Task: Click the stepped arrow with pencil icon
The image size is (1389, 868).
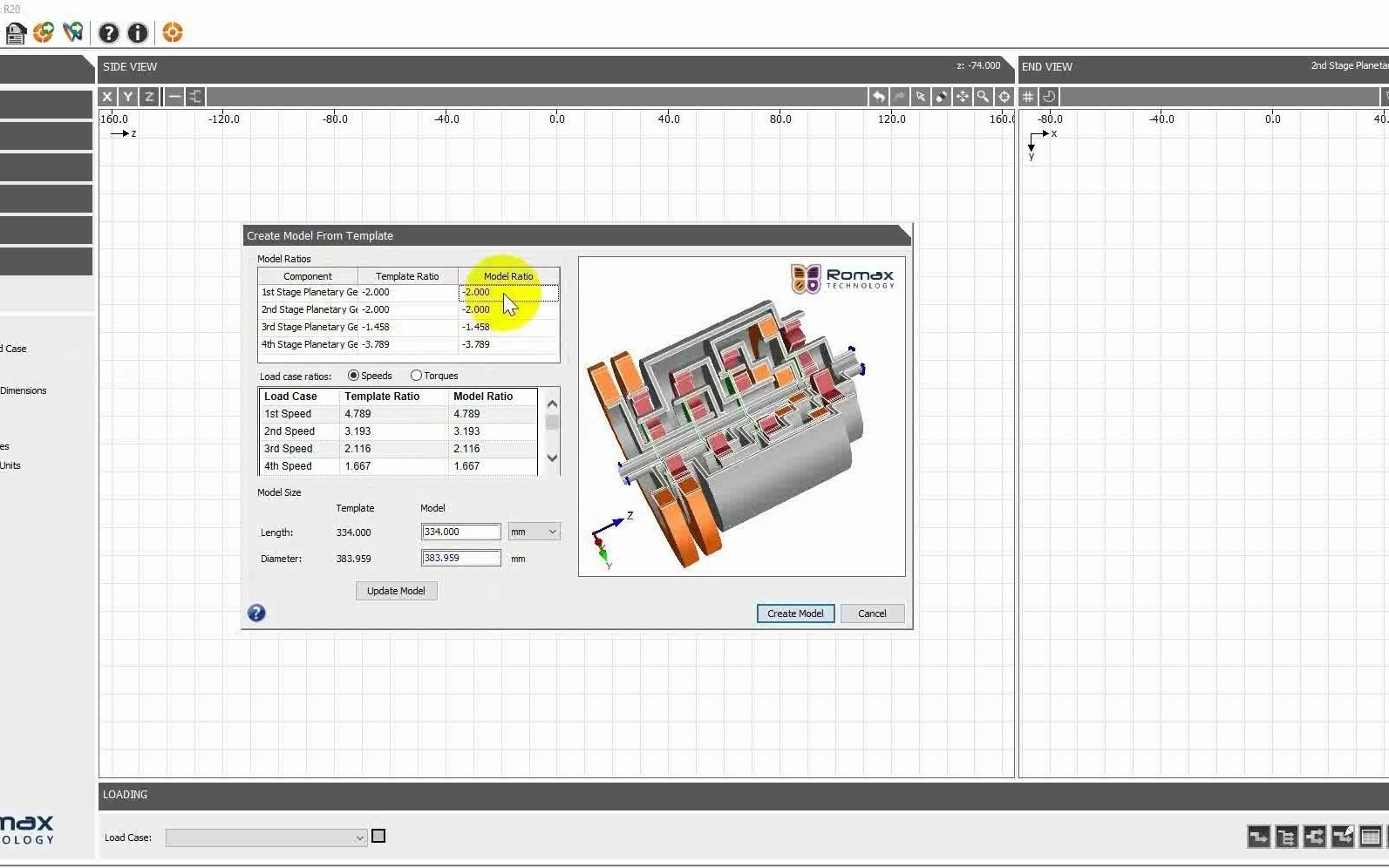Action: [x=1342, y=837]
